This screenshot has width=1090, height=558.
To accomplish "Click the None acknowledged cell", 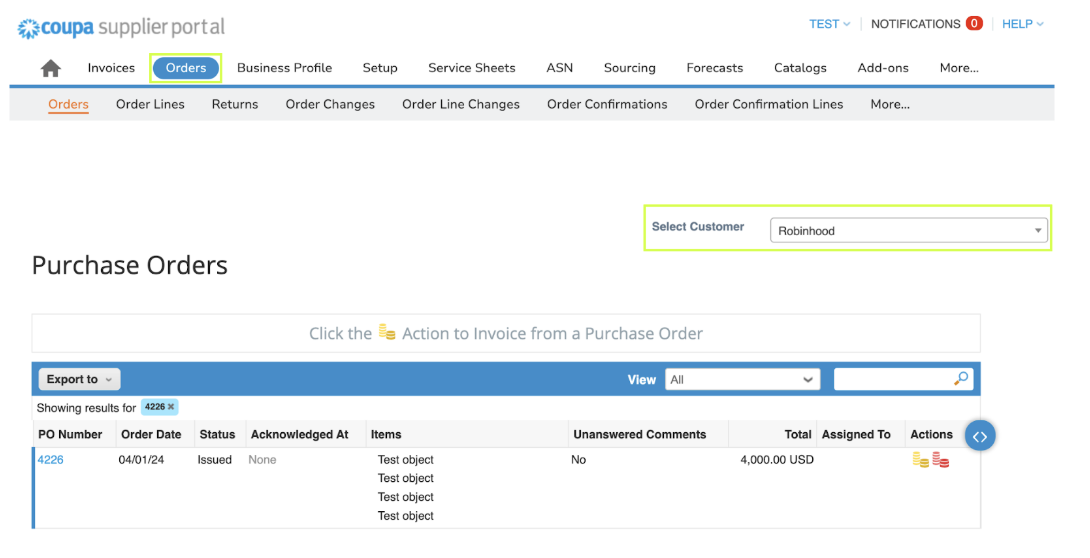I will coord(262,459).
